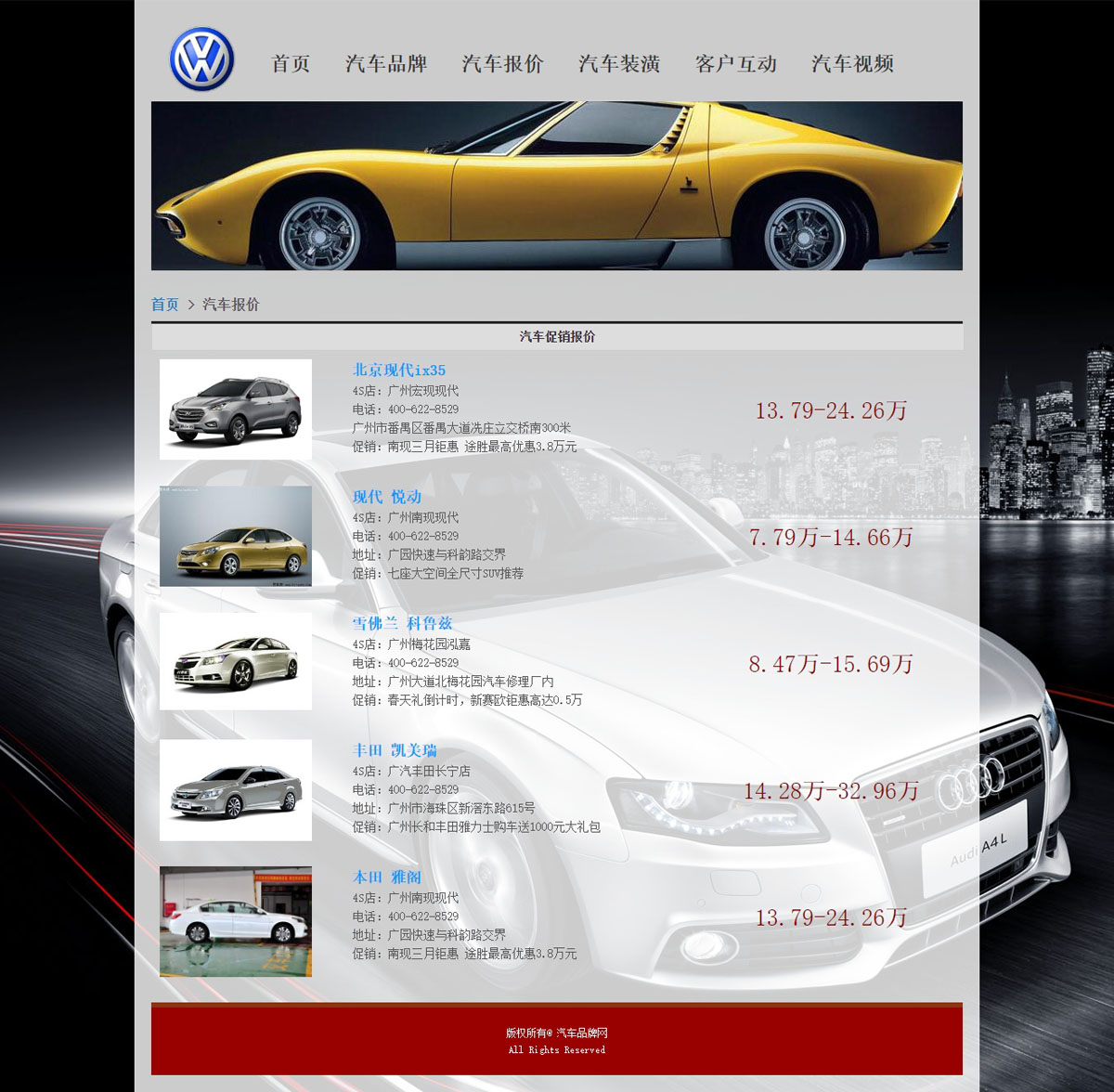Click promotion 广州长和丰田雅力士购车送1000元大礼包

click(x=495, y=826)
